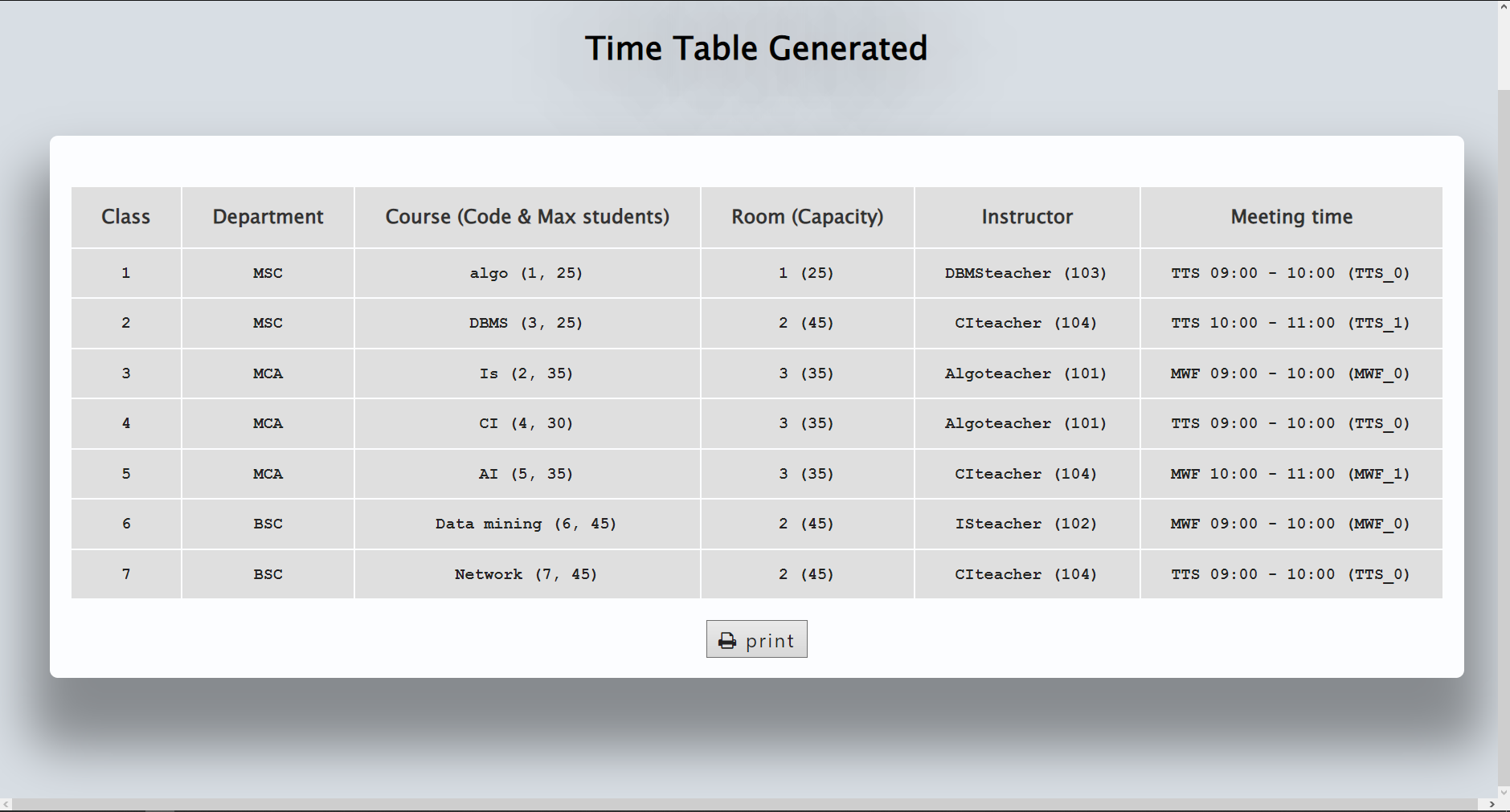Click the vertical scrollbar up arrow

point(1502,7)
